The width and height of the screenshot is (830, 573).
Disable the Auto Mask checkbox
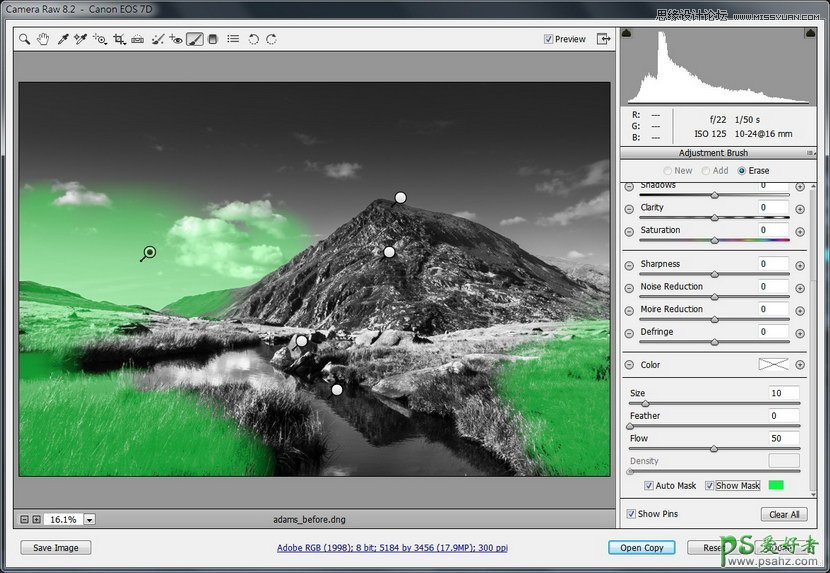(649, 486)
